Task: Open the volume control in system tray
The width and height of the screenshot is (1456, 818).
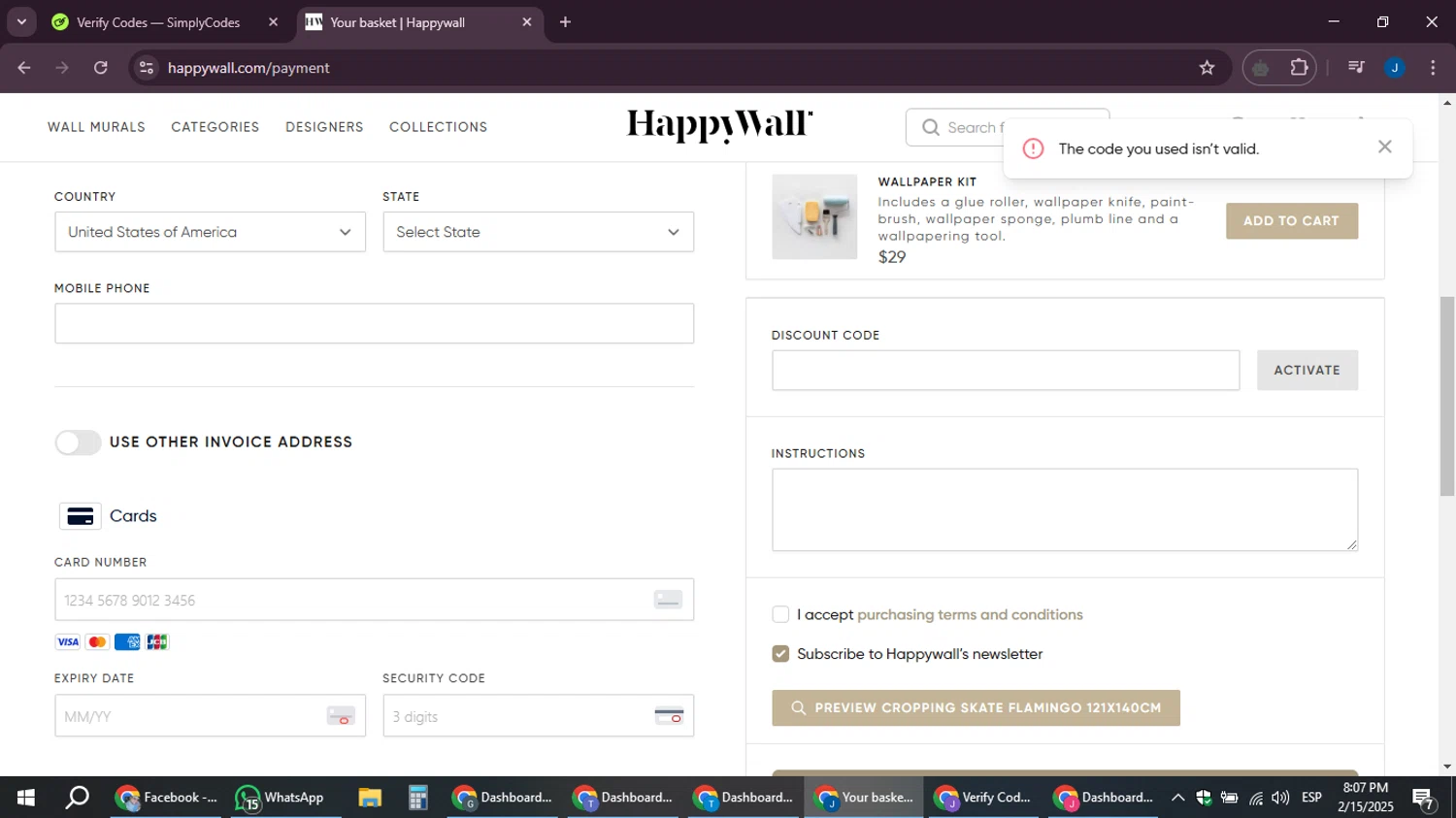Action: coord(1280,798)
